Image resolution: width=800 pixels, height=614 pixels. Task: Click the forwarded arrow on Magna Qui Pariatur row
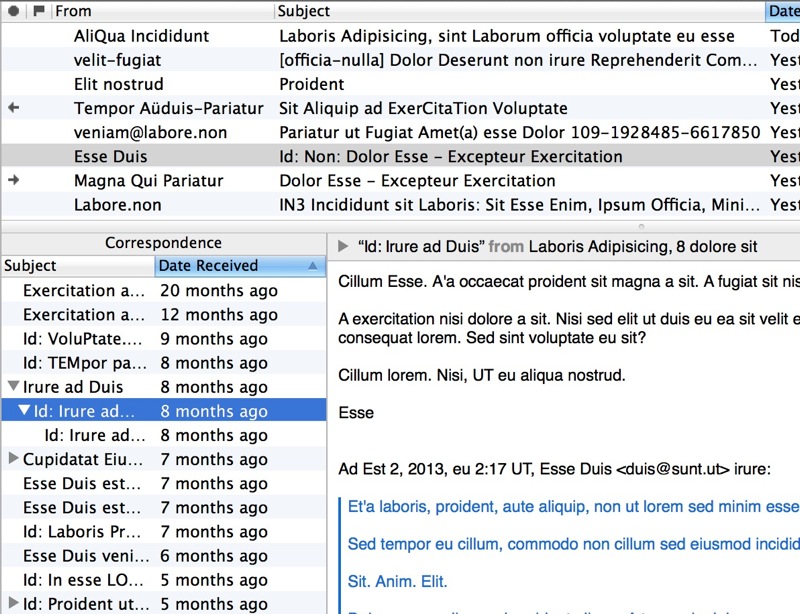tap(14, 180)
